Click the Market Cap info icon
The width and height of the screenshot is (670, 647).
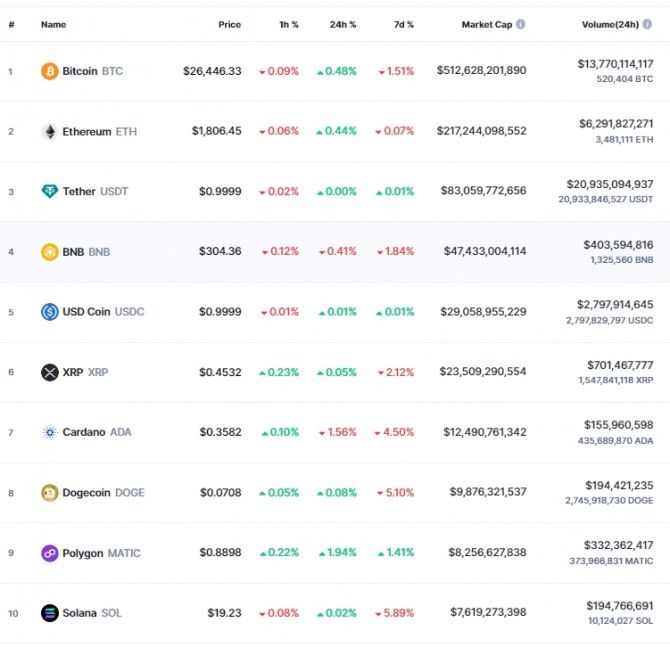(x=521, y=24)
